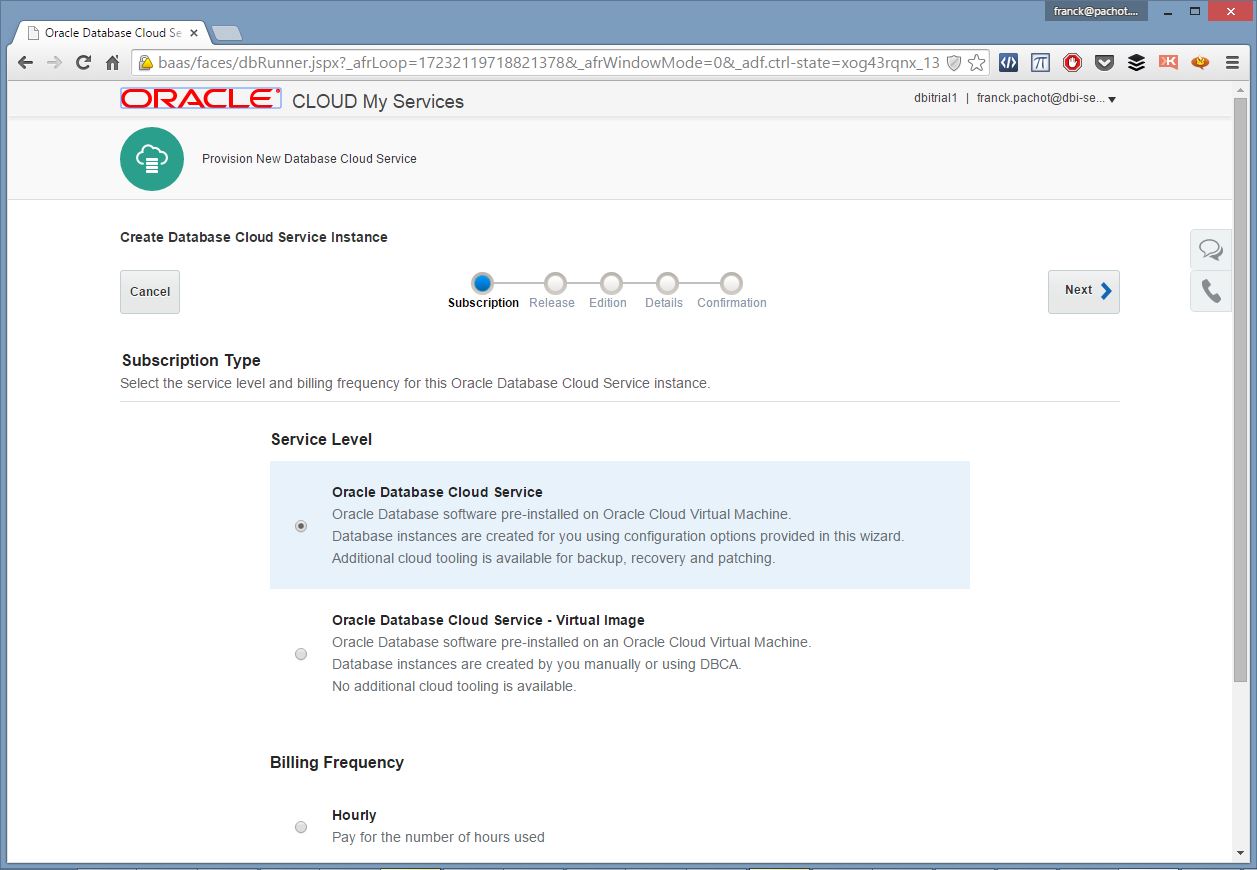Click the Oracle logo
This screenshot has height=870, width=1257.
pyautogui.click(x=201, y=98)
